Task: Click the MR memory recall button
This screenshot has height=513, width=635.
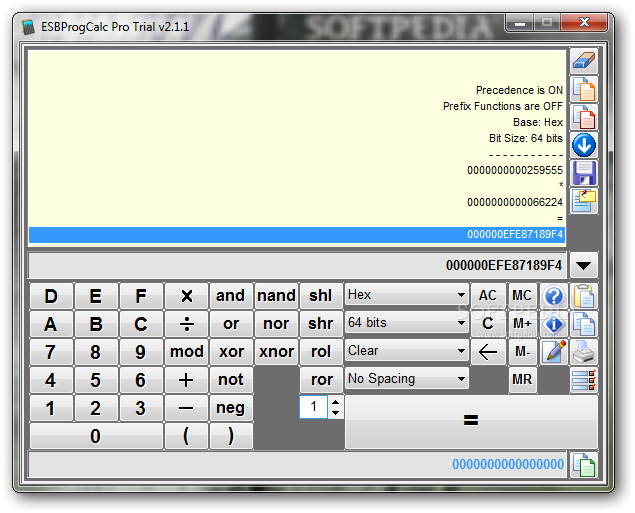Action: tap(522, 380)
